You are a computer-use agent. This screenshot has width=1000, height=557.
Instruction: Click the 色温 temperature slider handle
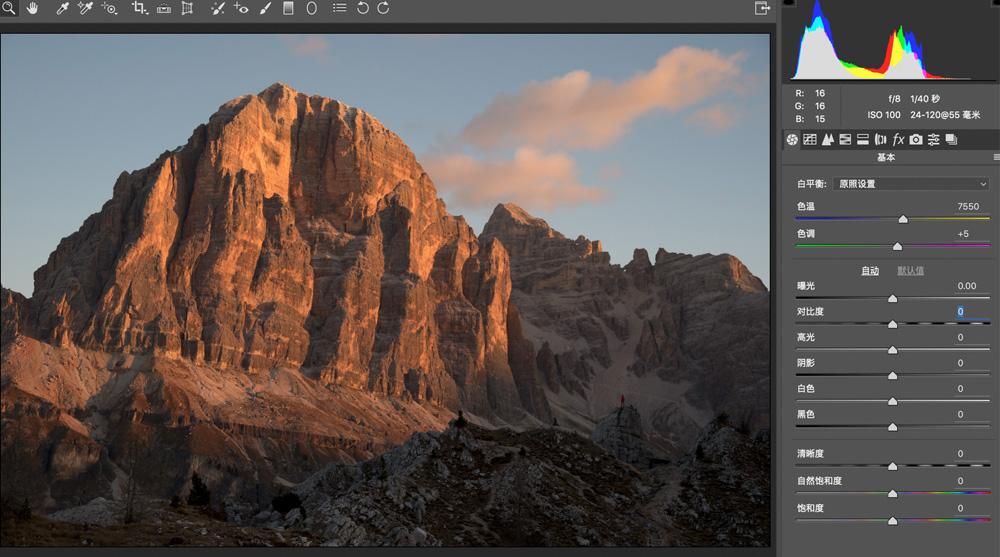point(903,219)
